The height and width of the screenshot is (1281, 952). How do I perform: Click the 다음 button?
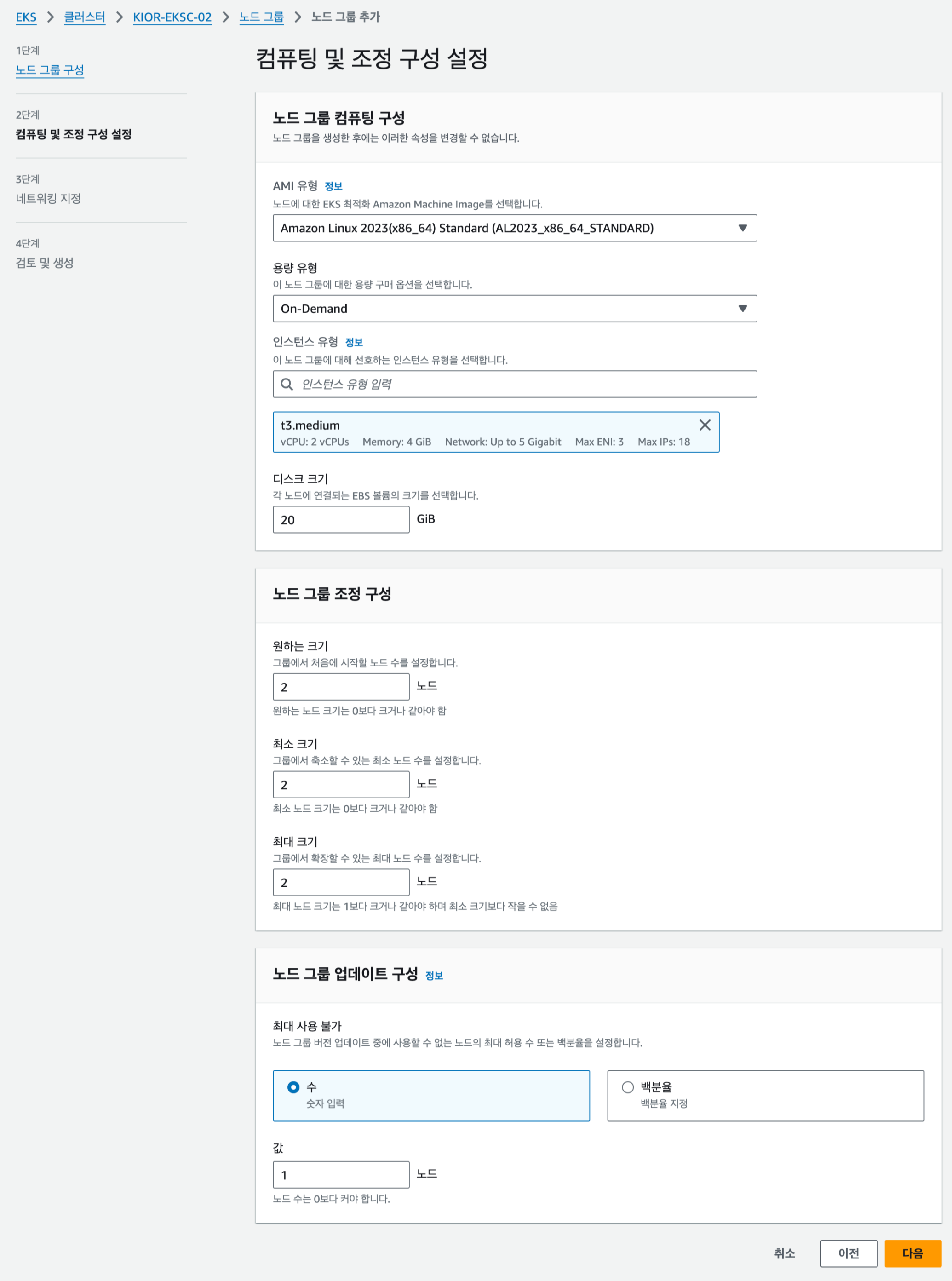tap(912, 1253)
